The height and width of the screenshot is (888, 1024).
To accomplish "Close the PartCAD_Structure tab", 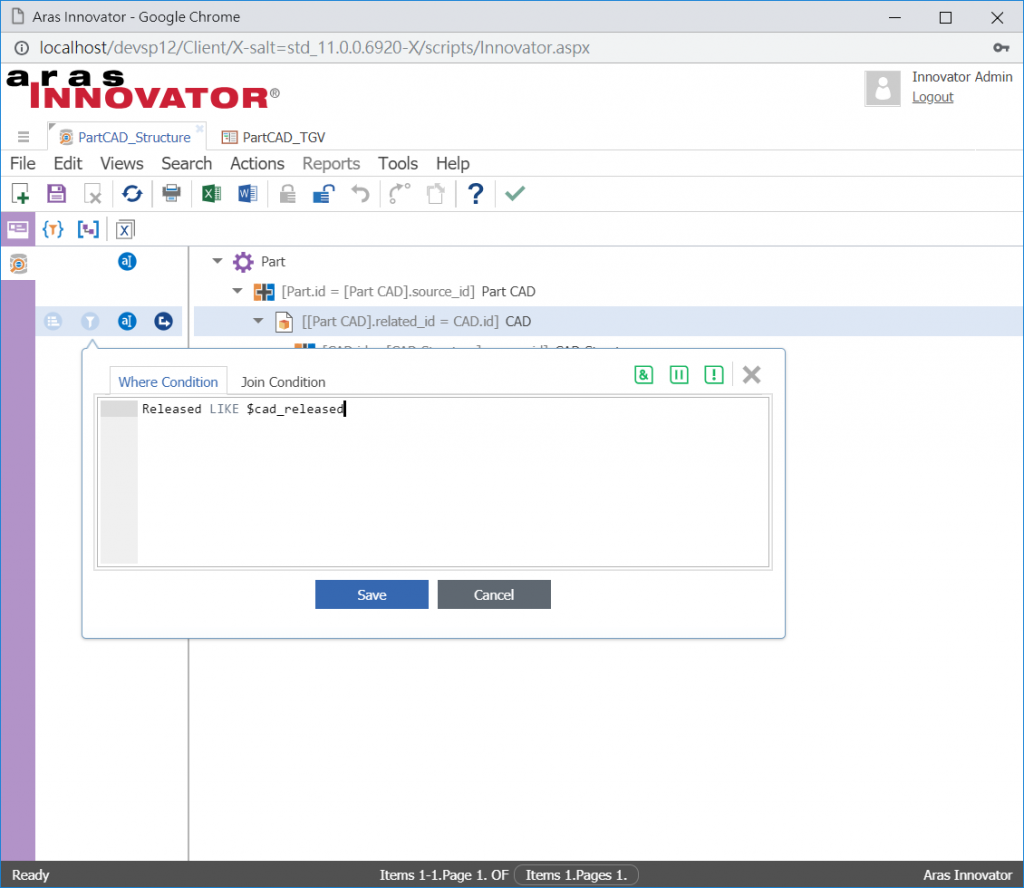I will [200, 128].
